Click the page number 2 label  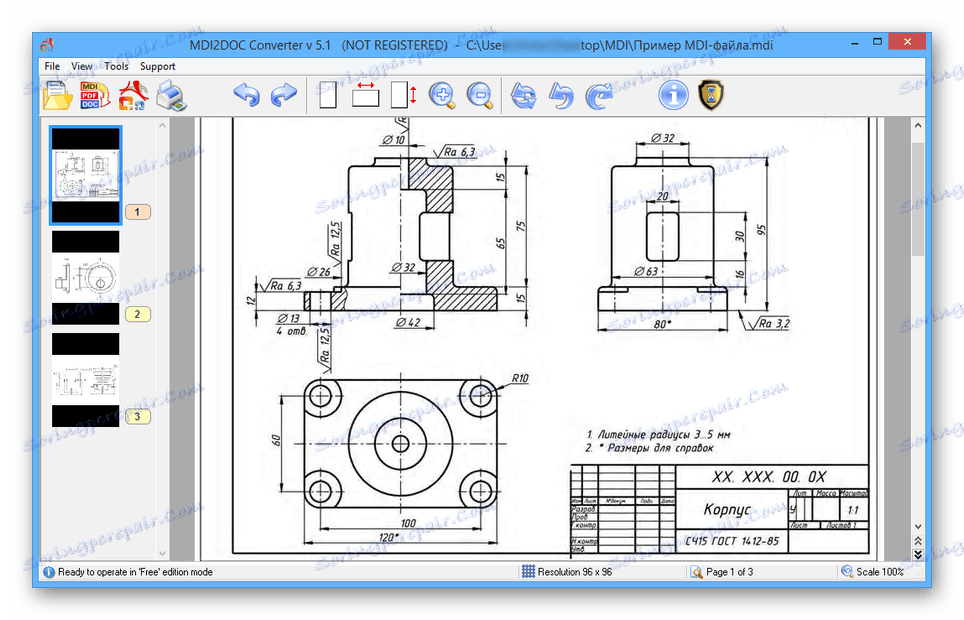click(138, 314)
